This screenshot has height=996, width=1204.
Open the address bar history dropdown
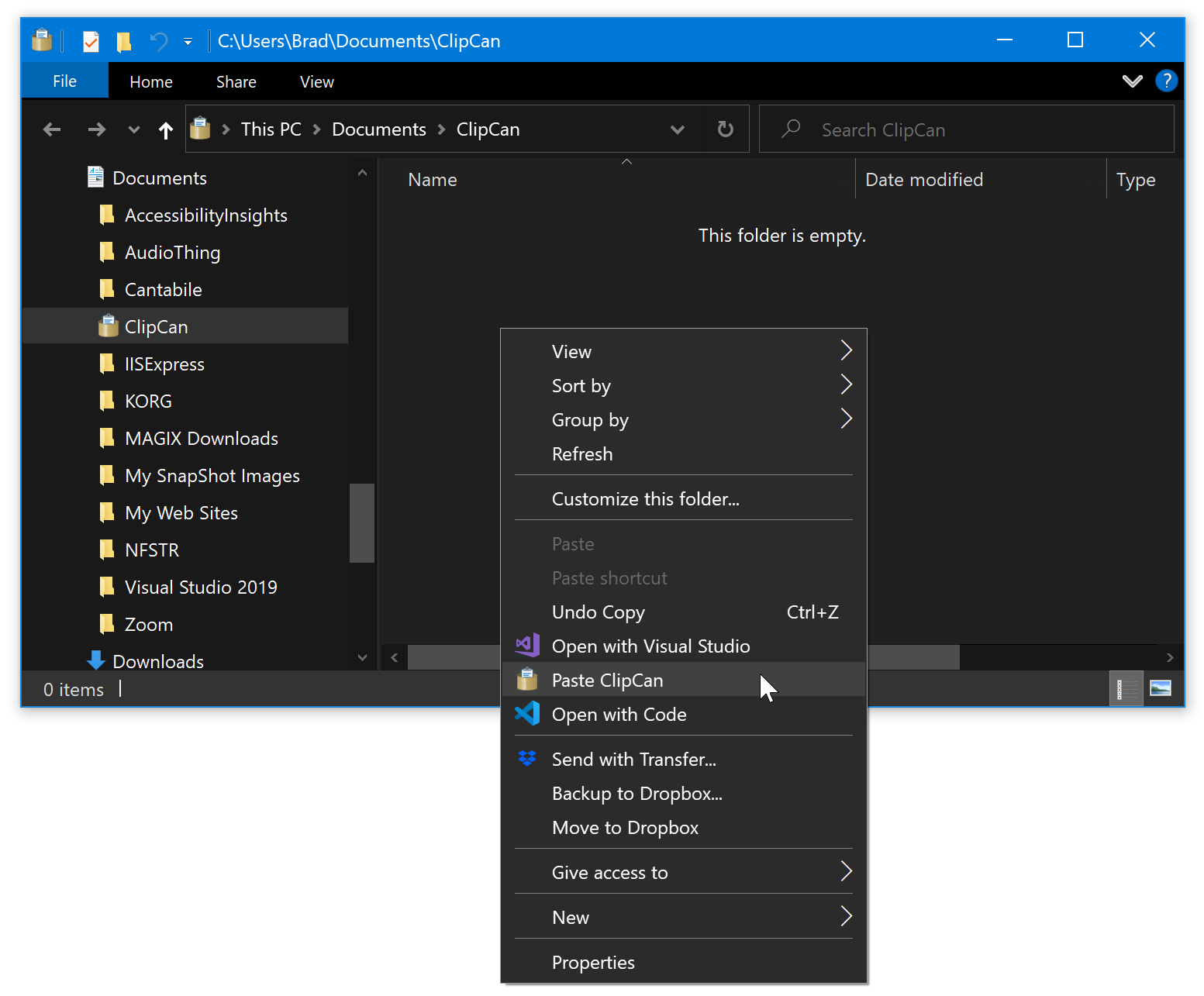pyautogui.click(x=677, y=129)
